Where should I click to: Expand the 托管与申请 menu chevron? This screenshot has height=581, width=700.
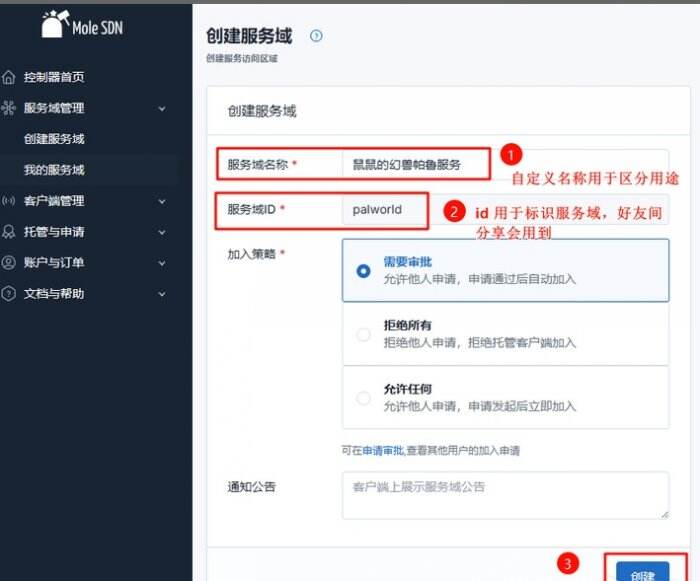(163, 232)
